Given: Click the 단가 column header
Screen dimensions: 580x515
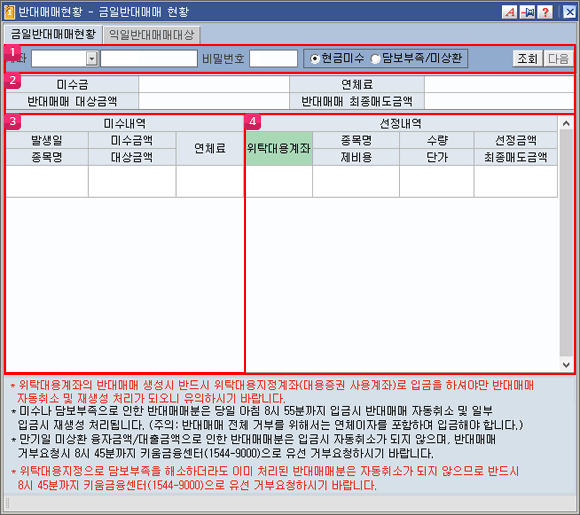Looking at the screenshot, I should click(x=437, y=157).
